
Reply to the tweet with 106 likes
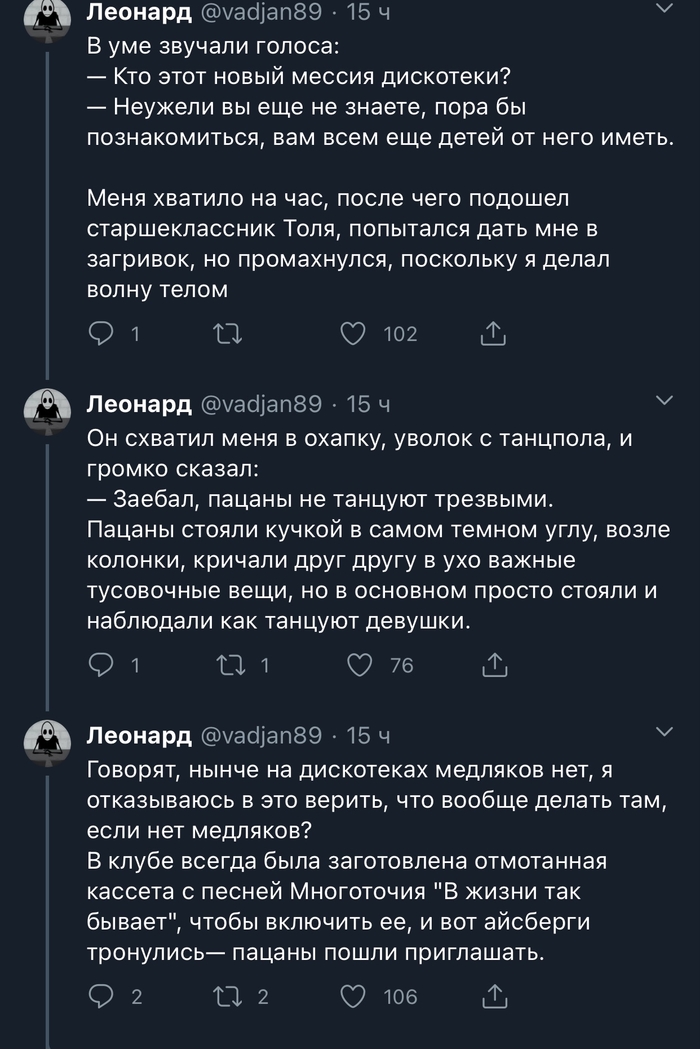[x=103, y=996]
